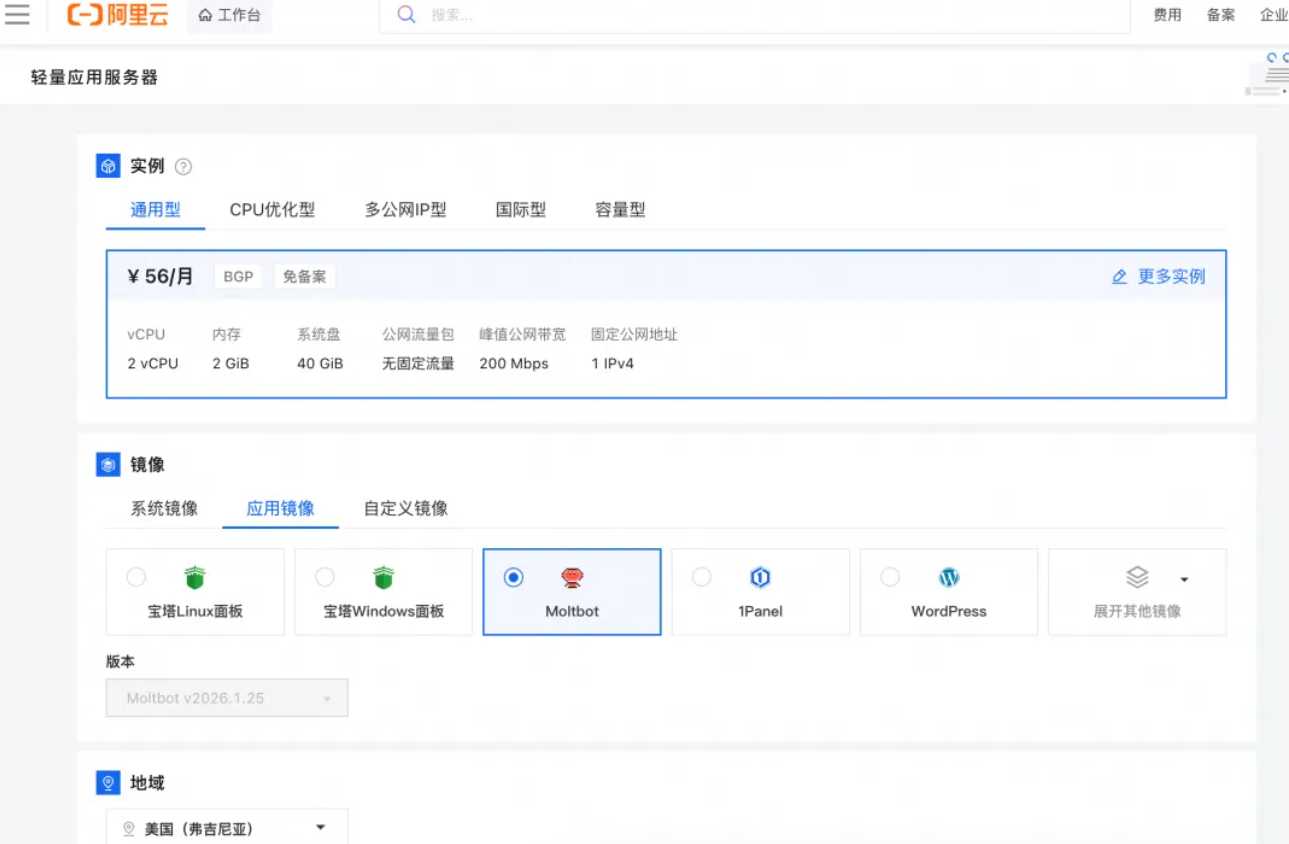Screen dimensions: 1289x844
Task: Open the 工作台 workbench button
Action: [x=230, y=15]
